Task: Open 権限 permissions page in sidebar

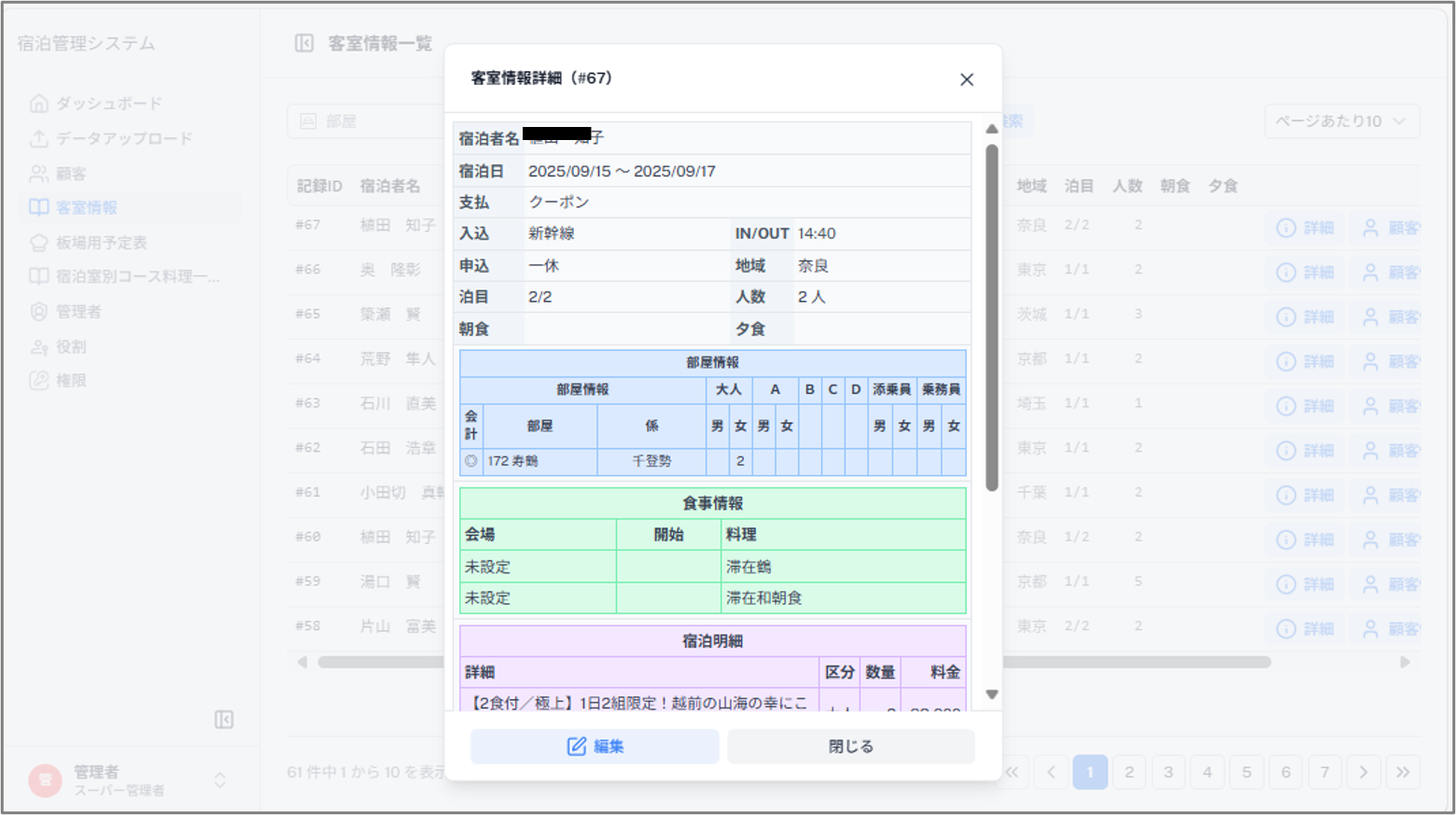Action: (71, 381)
